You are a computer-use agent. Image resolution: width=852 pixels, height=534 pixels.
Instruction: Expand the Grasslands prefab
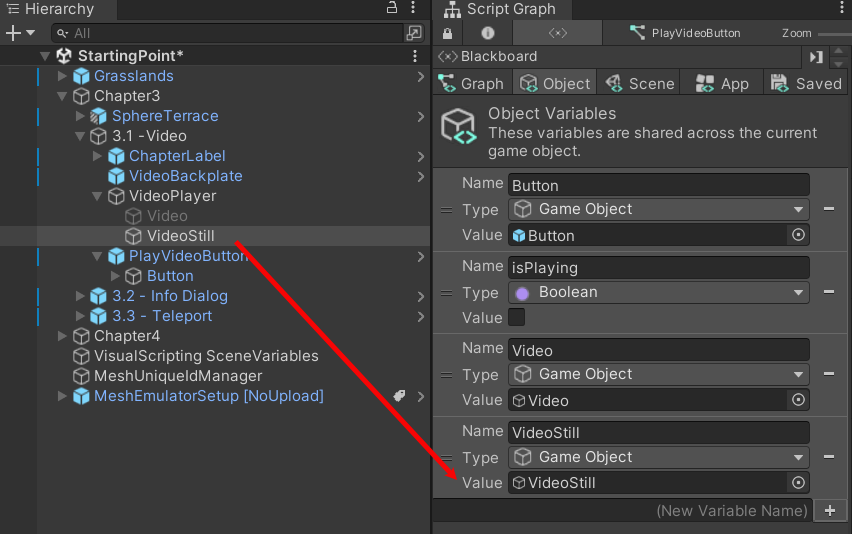tap(62, 76)
